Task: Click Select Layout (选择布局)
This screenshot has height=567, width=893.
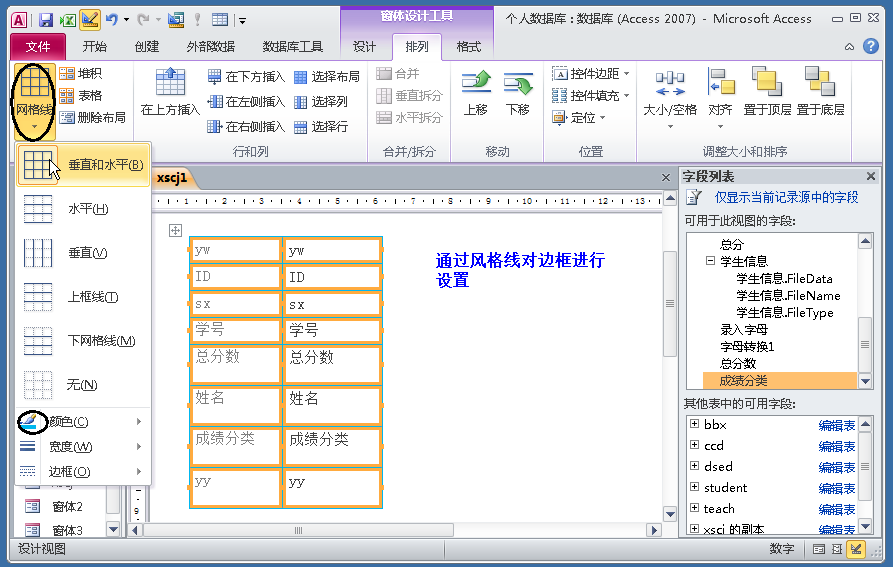Action: (x=327, y=76)
